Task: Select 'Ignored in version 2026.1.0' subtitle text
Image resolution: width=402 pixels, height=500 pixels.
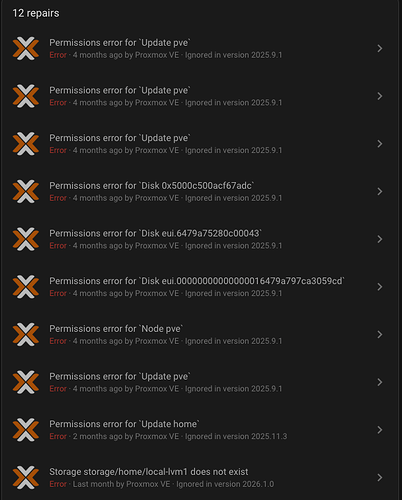Action: 225,484
